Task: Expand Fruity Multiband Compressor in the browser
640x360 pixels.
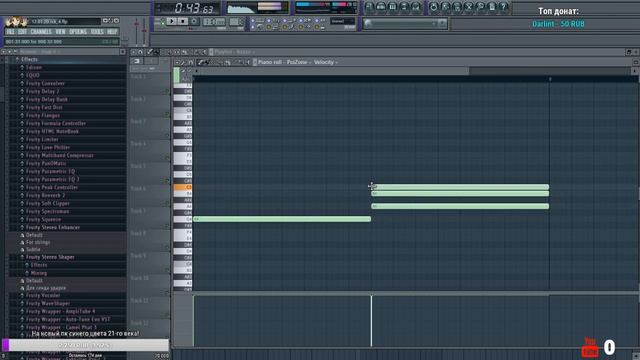Action: (x=59, y=156)
